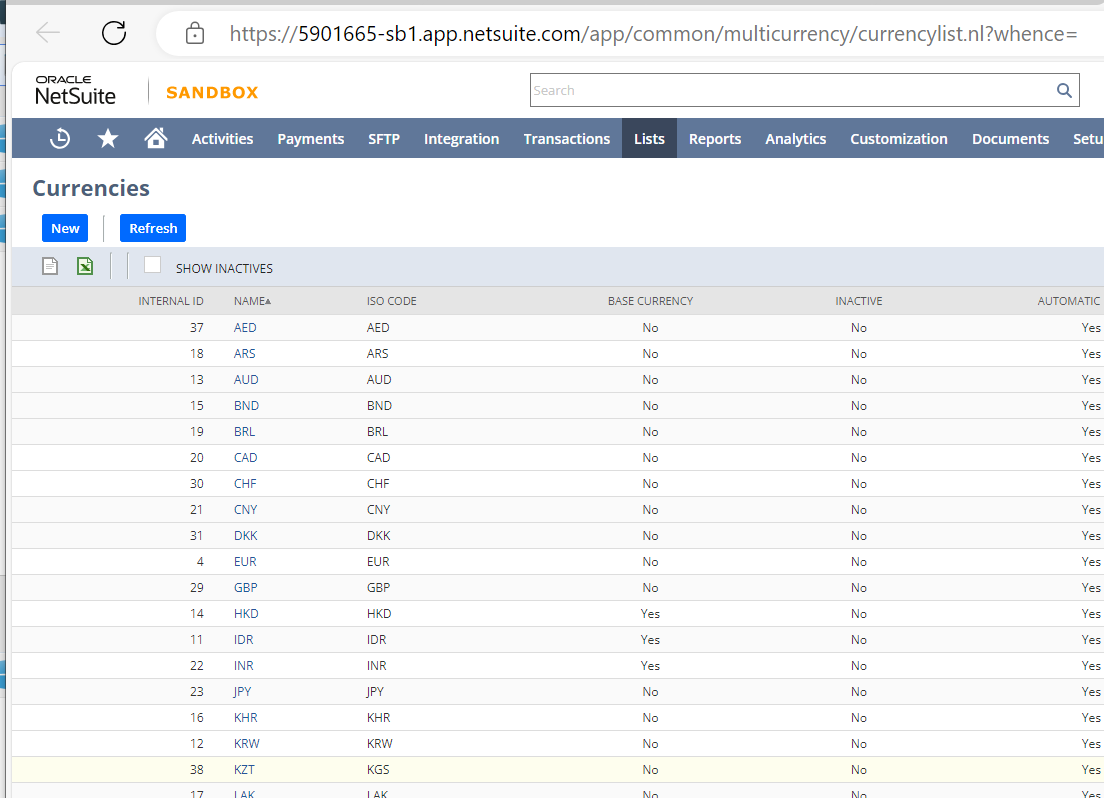
Task: Open the Activities menu
Action: (222, 139)
